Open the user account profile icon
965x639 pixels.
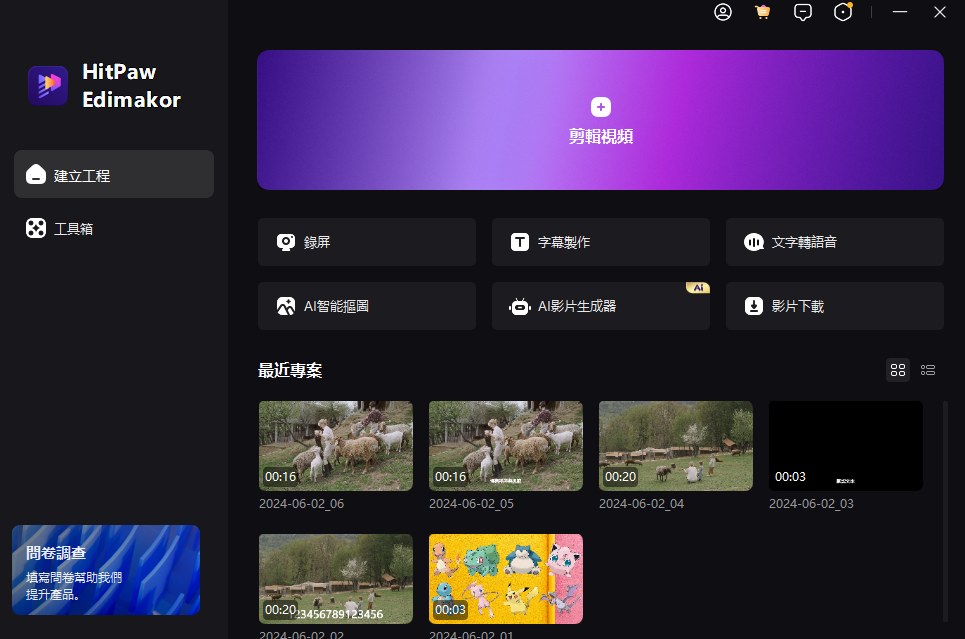coord(723,12)
